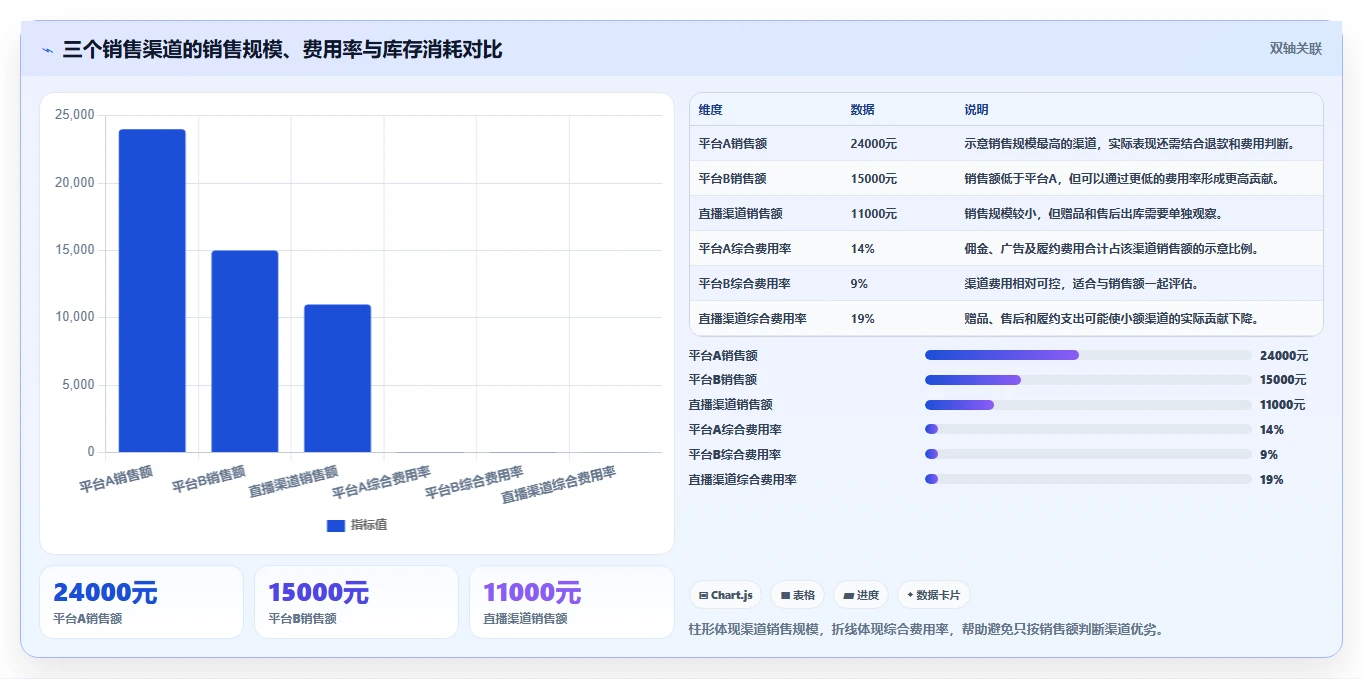Click the description starting 示意销售规模最高的渠道
This screenshot has height=679, width=1363.
tap(1129, 144)
